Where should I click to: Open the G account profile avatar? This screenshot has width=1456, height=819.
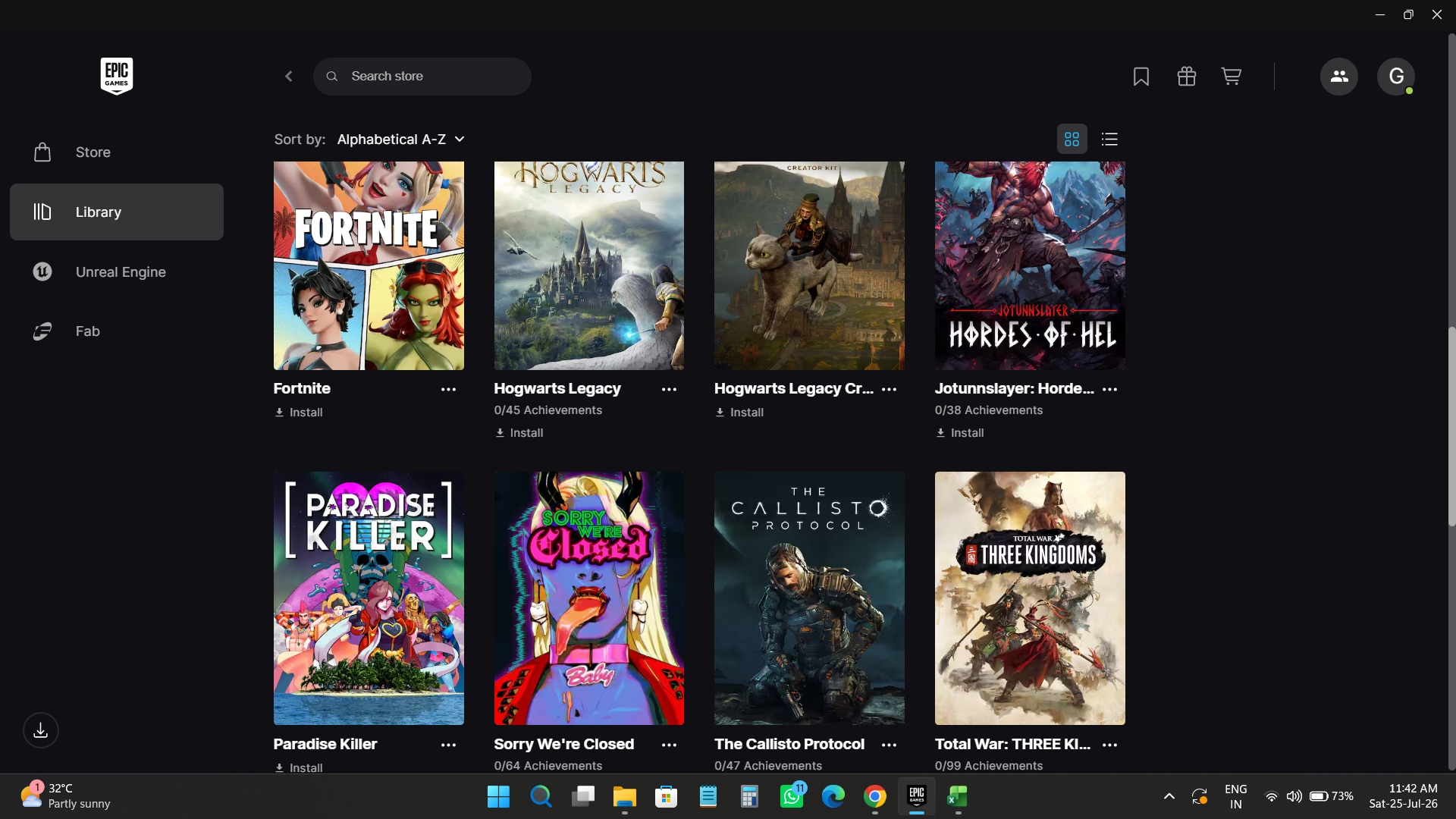(x=1396, y=77)
